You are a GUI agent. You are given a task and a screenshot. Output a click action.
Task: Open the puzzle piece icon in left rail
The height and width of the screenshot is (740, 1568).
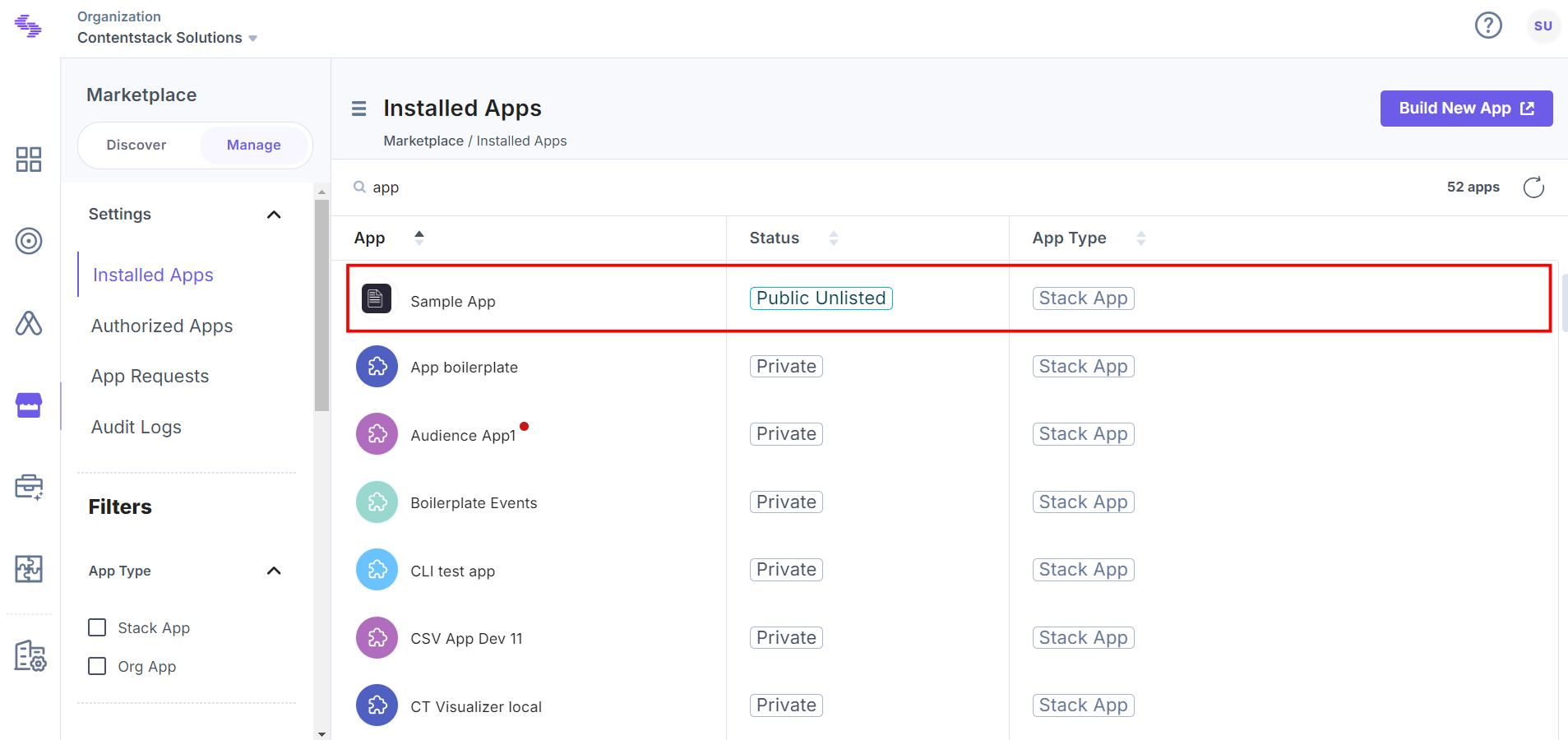pyautogui.click(x=29, y=569)
